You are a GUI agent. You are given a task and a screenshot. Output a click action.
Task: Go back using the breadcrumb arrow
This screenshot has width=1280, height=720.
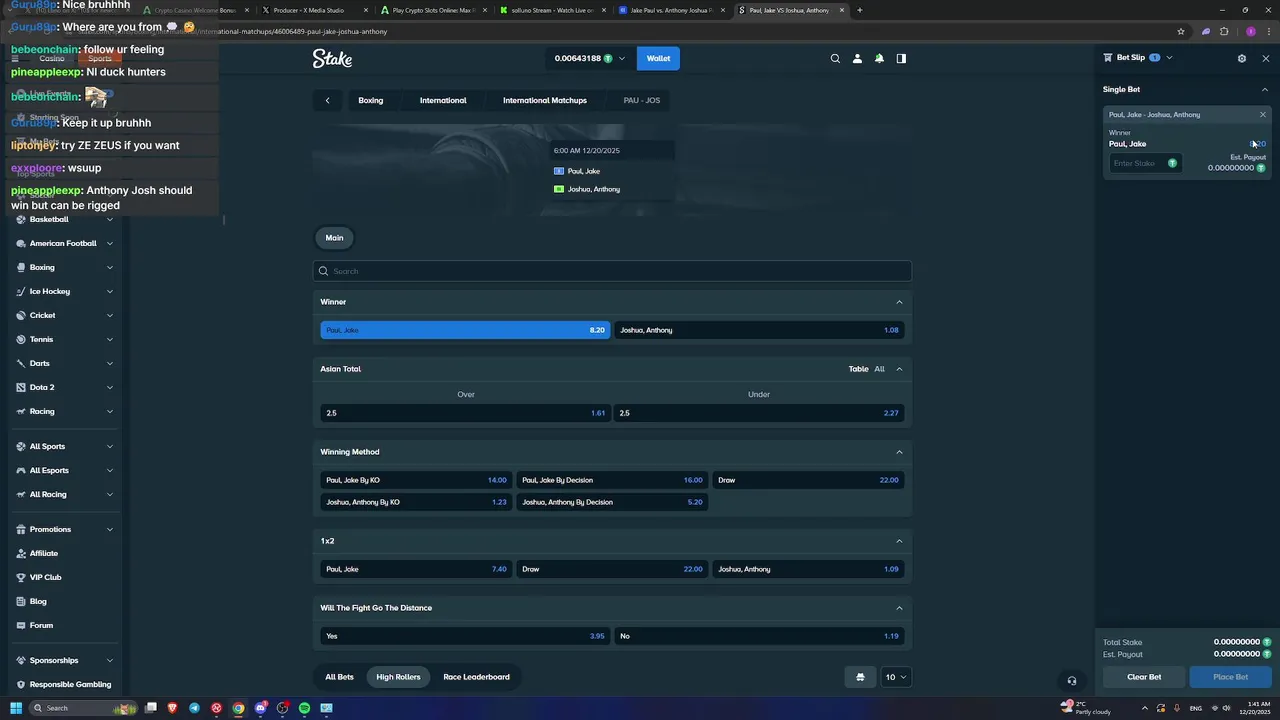coord(327,100)
